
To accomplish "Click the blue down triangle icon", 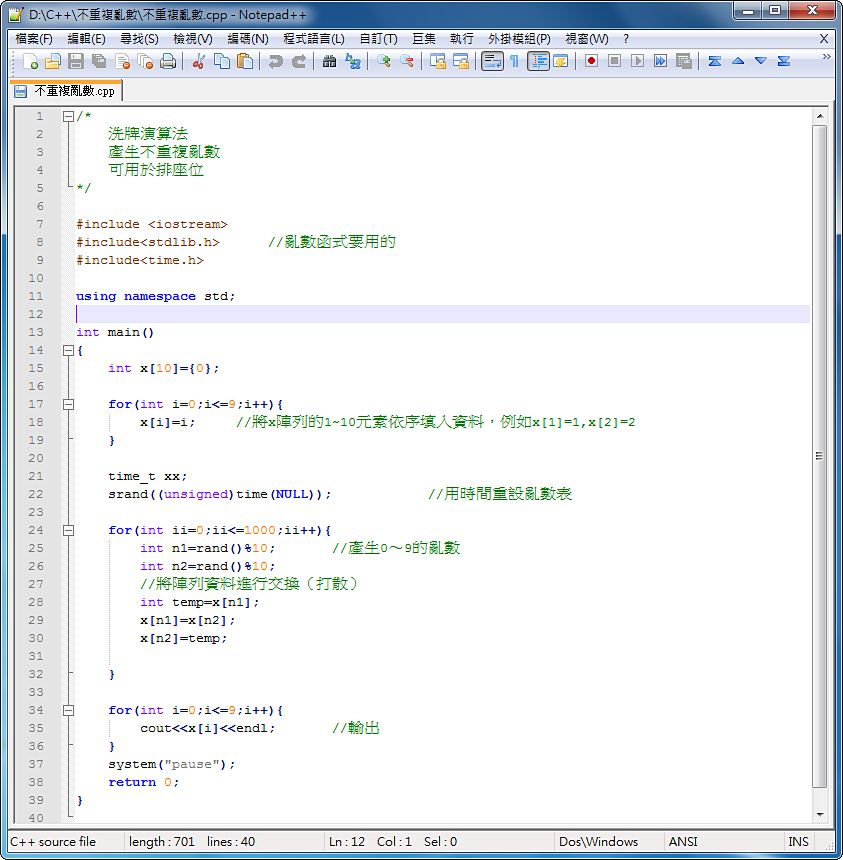I will (761, 61).
